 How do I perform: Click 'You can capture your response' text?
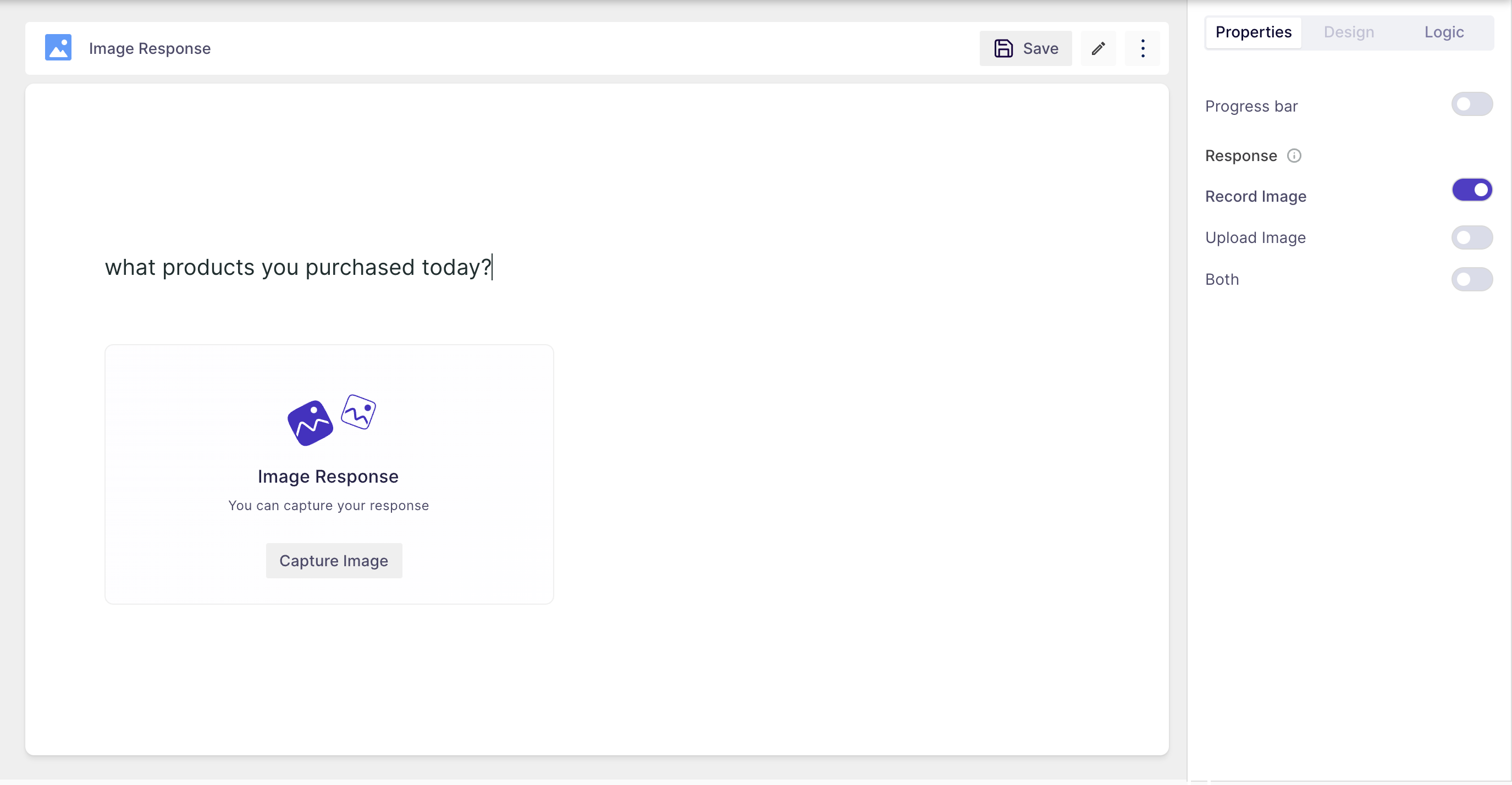click(x=328, y=506)
